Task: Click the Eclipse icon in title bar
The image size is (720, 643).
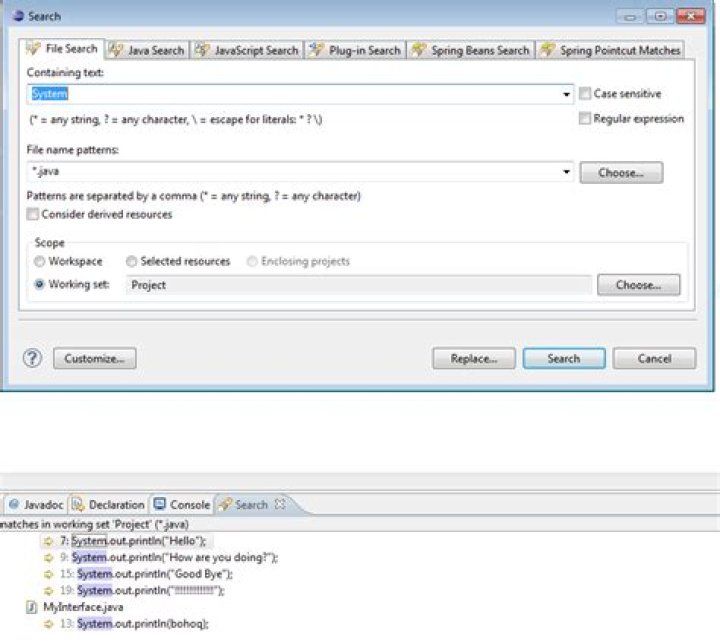Action: tap(18, 16)
